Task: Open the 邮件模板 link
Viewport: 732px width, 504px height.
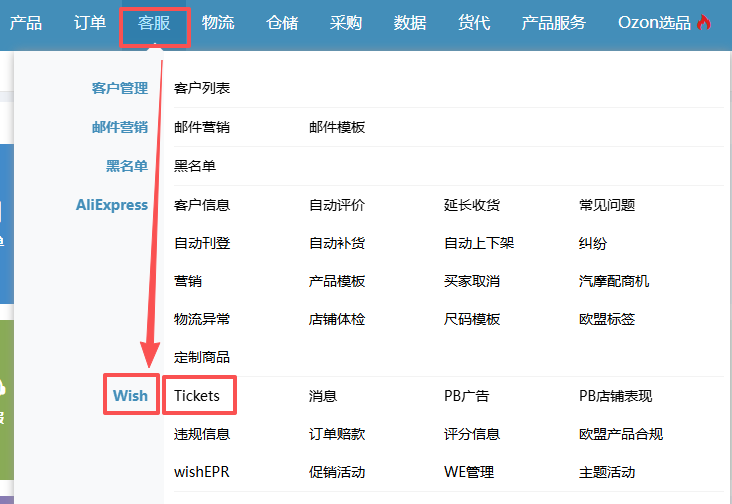Action: (x=337, y=127)
